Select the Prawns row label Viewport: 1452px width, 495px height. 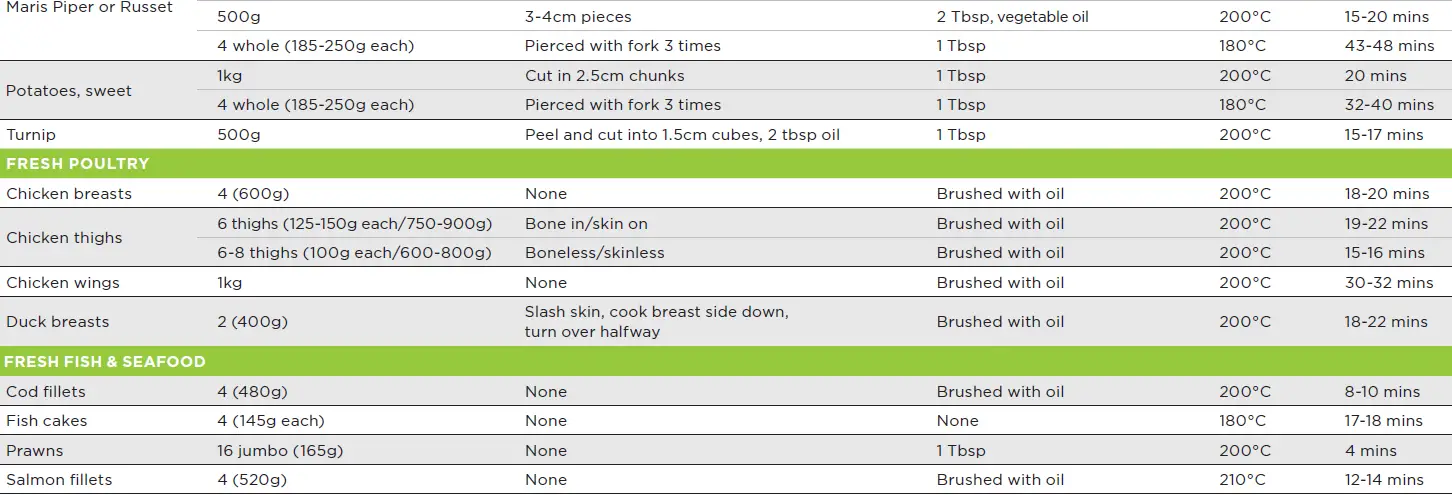[35, 451]
